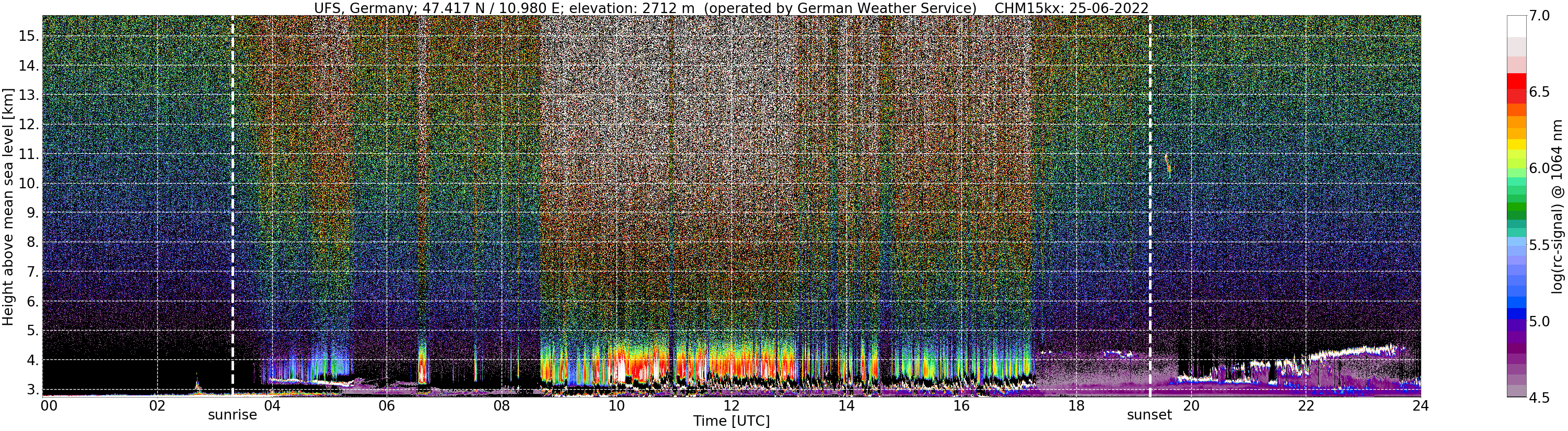Click the '24' time axis tick label

tap(1420, 405)
